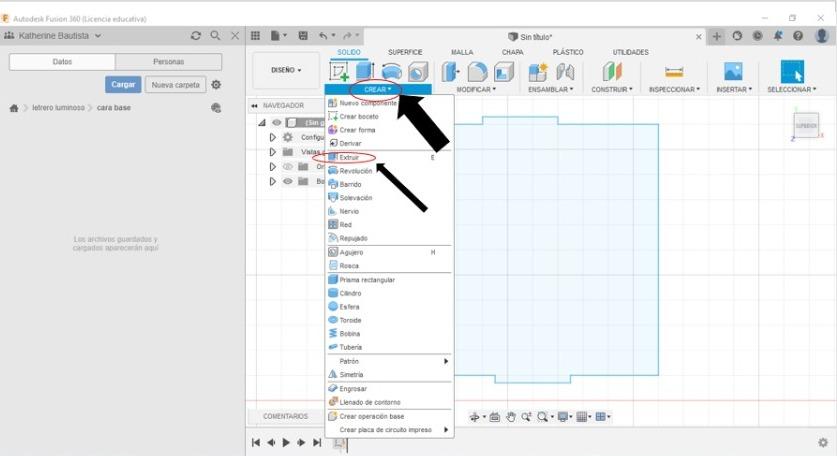
Task: Click the Zoom window magnifier icon
Action: pos(543,417)
